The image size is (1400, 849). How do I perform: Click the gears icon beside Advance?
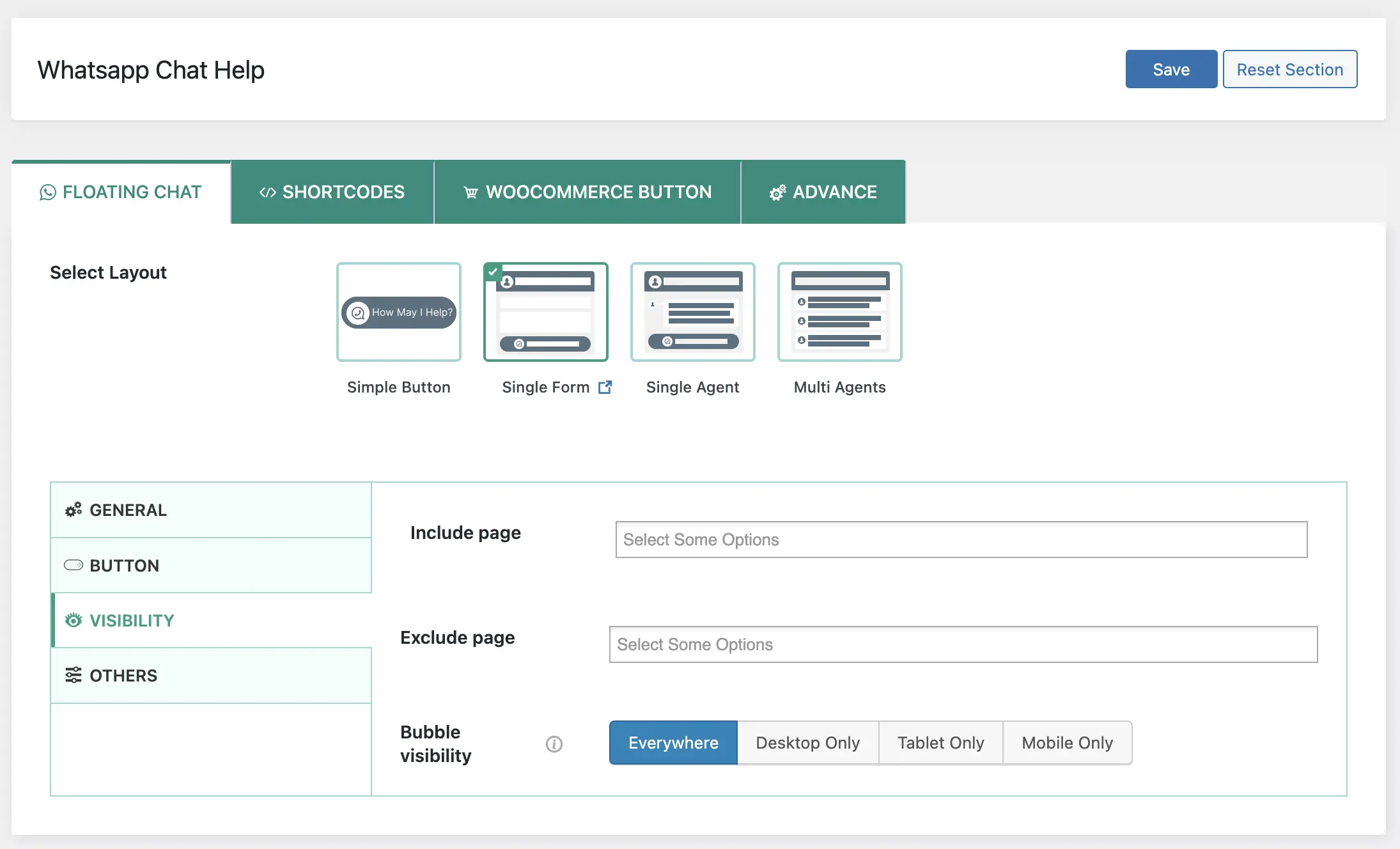pos(777,192)
